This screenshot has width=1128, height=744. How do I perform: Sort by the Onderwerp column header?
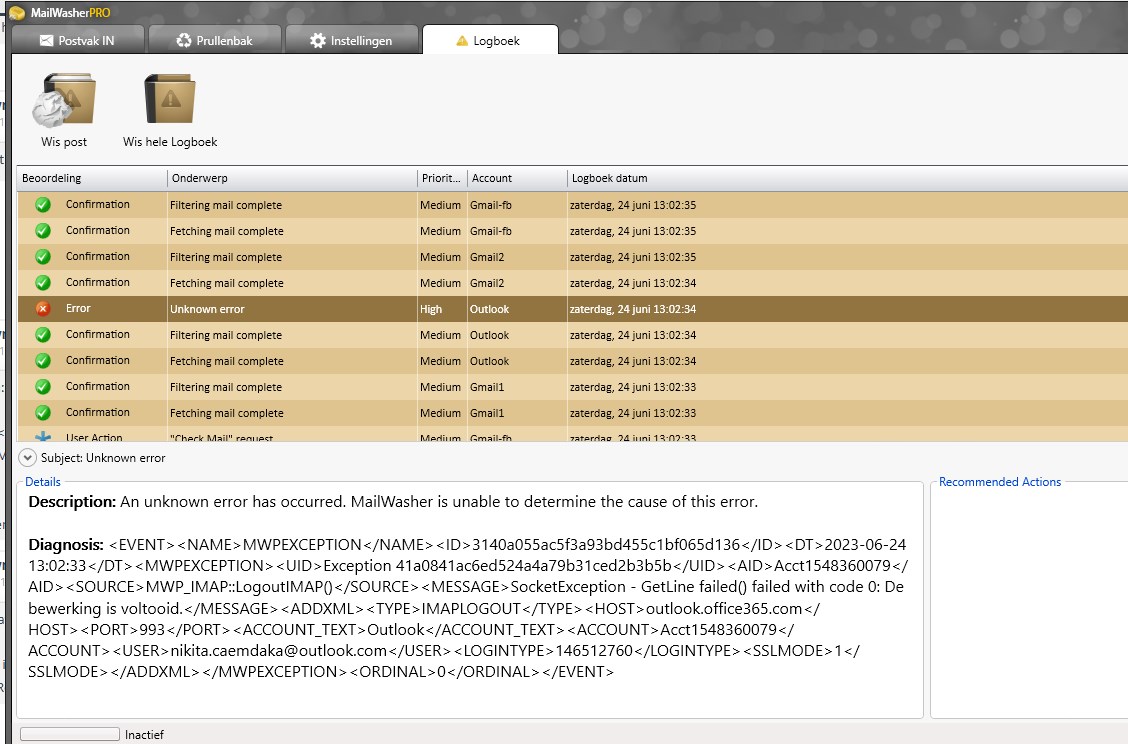pyautogui.click(x=292, y=178)
